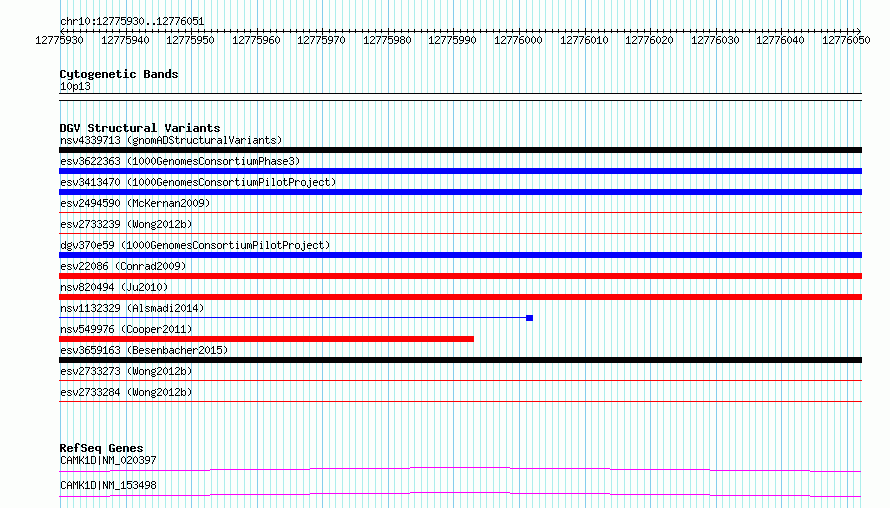Click the red esv22086 variant bar

(x=460, y=276)
